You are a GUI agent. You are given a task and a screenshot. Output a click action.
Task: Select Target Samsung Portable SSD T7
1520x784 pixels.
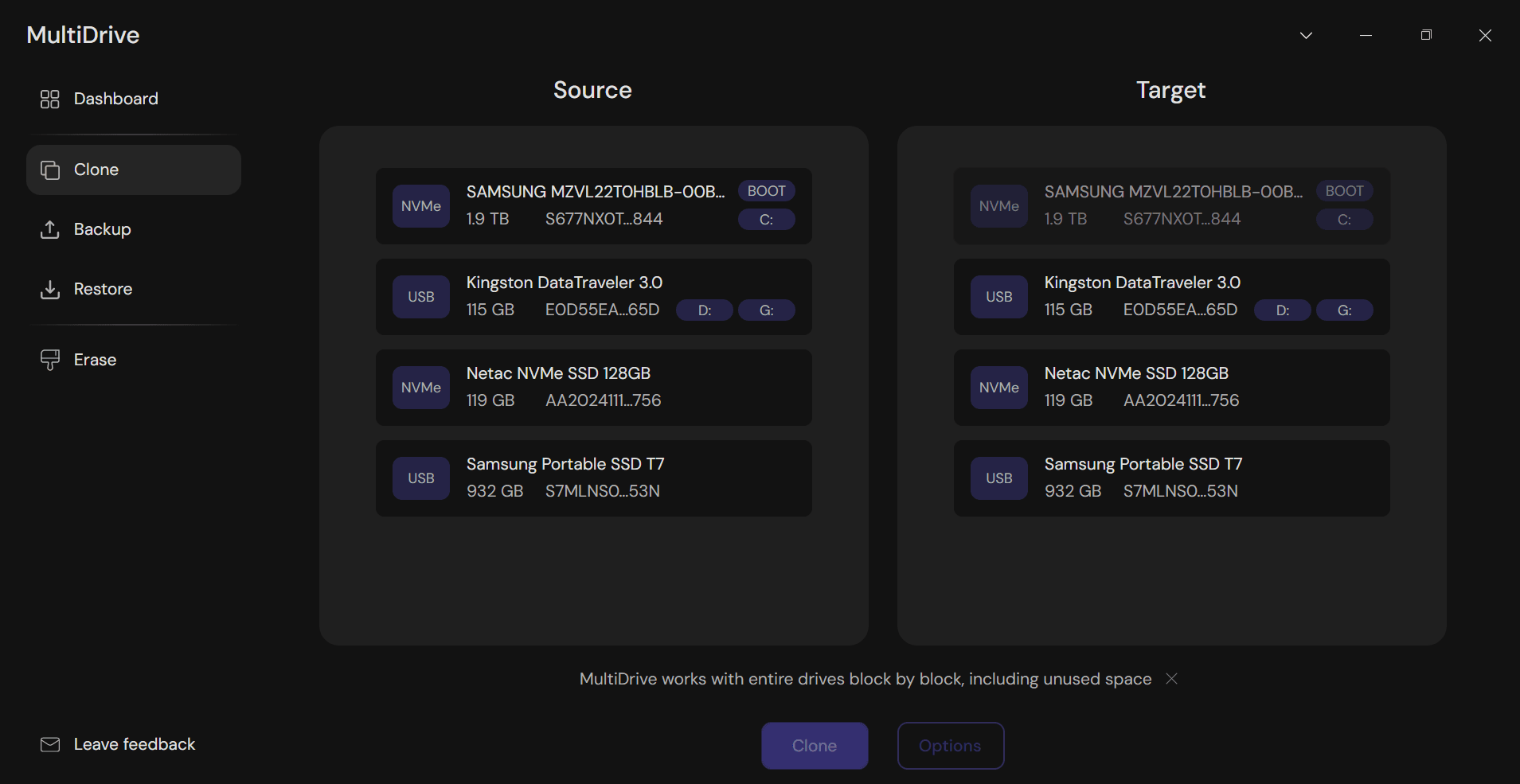coord(1172,478)
